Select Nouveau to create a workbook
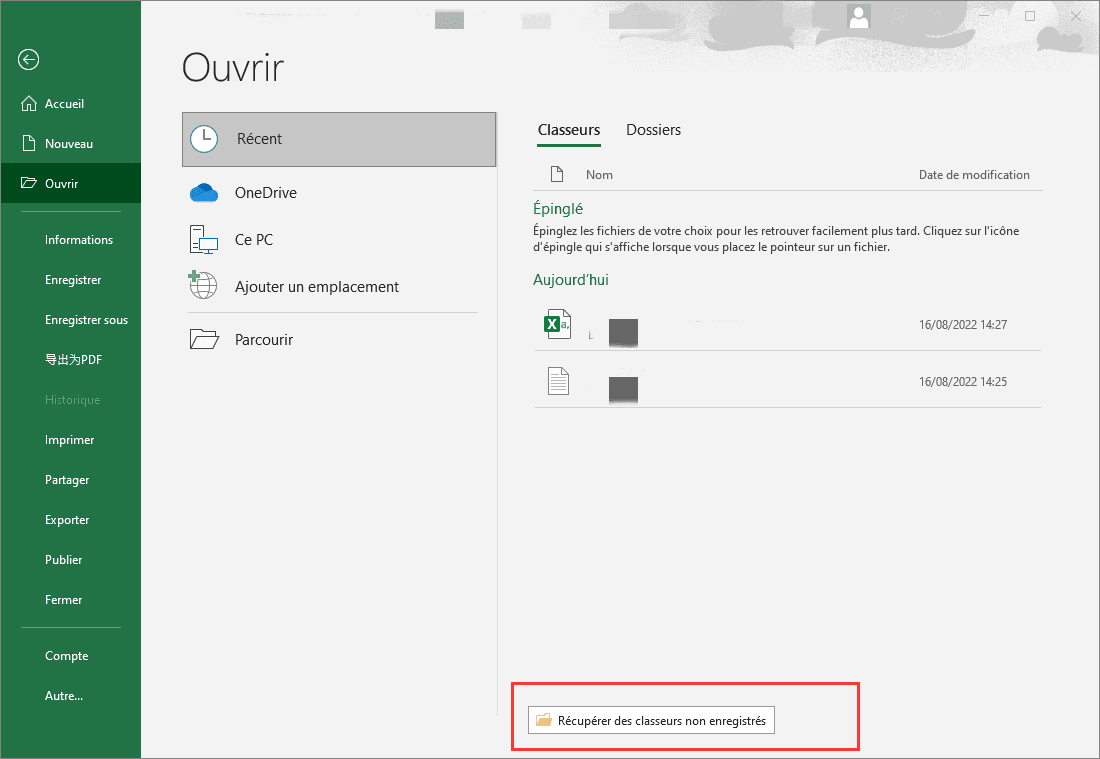The height and width of the screenshot is (759, 1100). click(x=68, y=144)
